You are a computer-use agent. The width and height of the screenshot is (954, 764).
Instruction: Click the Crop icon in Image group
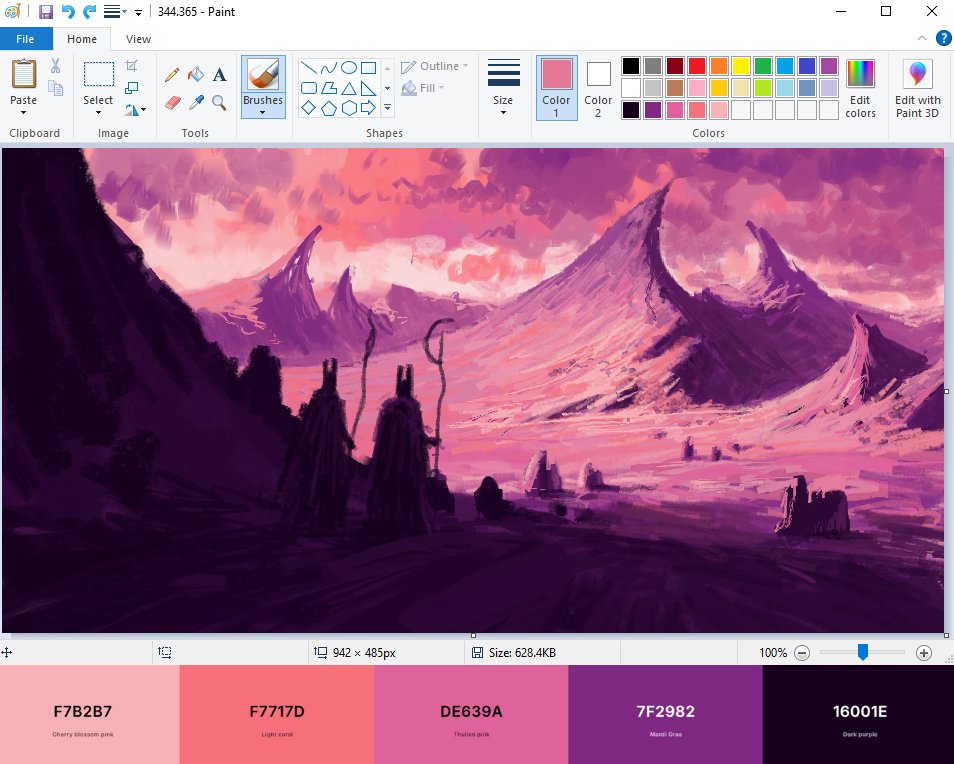[x=131, y=66]
